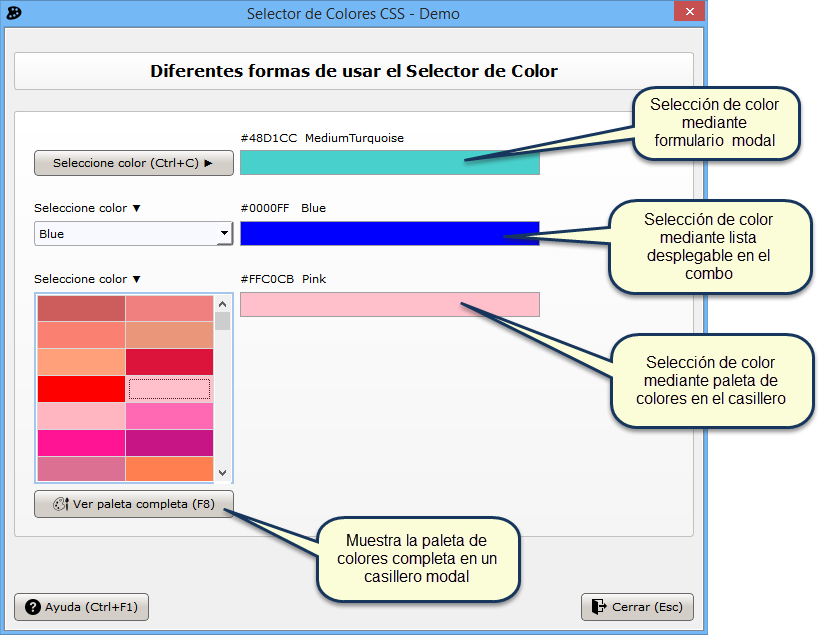Select the coral orange swatch at palette bottom
826x635 pixels.
pos(169,469)
